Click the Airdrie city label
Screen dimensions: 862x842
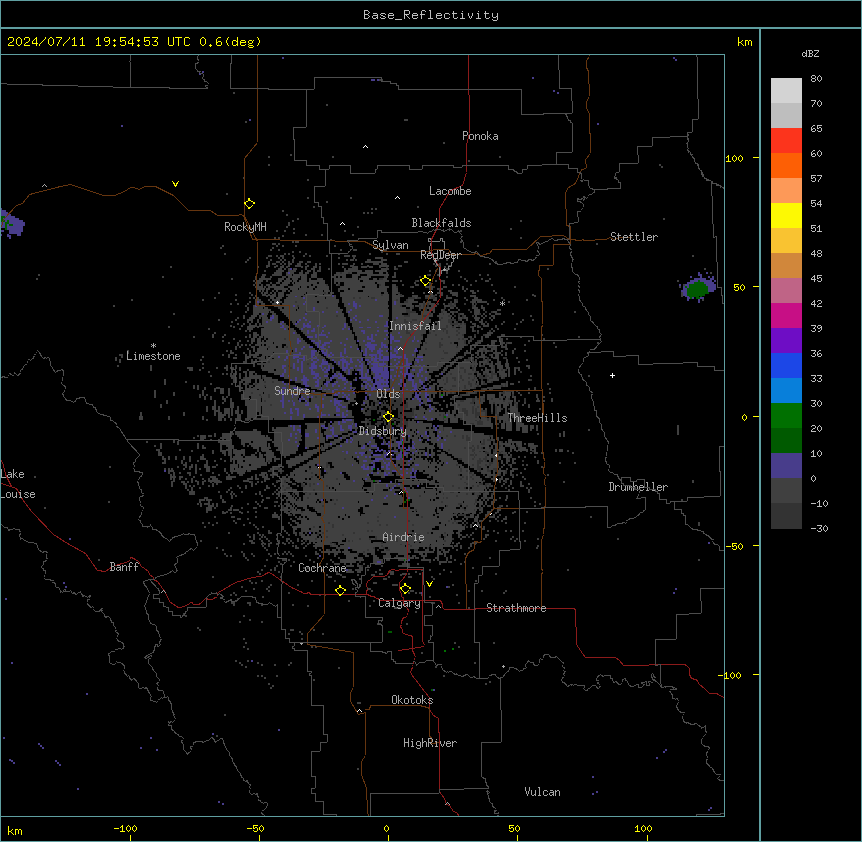[x=404, y=537]
